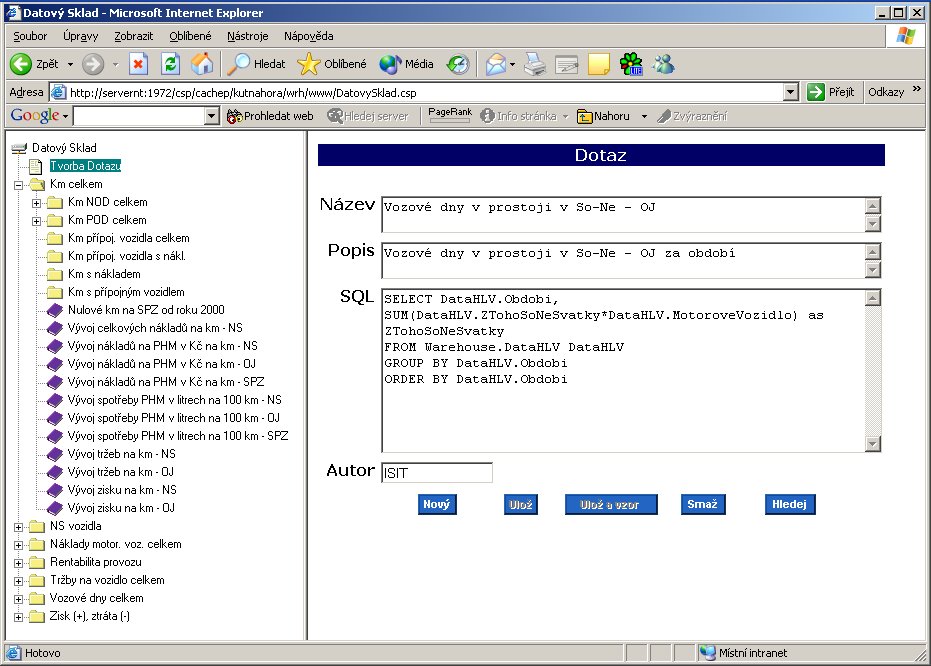Expand the Tržby na vozidlo celkem folder
Screen dimensions: 931x666
(18, 581)
